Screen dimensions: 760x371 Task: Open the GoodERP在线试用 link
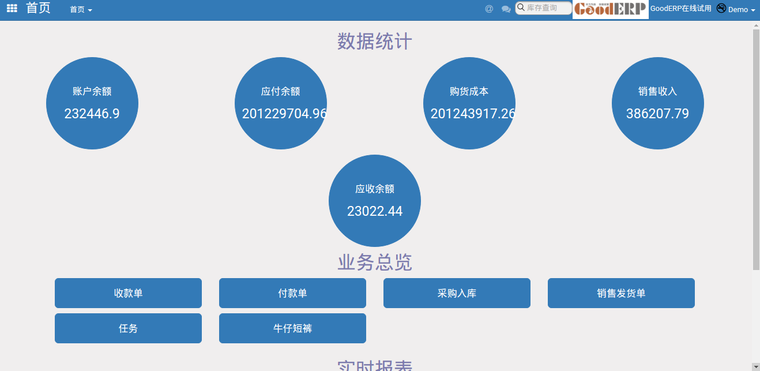pyautogui.click(x=681, y=9)
